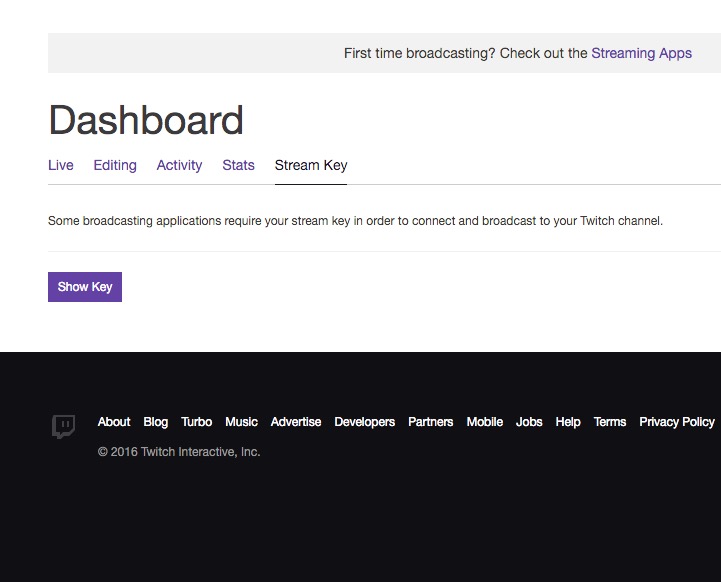Viewport: 721px width, 582px height.
Task: Open the Streaming Apps link
Action: (x=641, y=53)
